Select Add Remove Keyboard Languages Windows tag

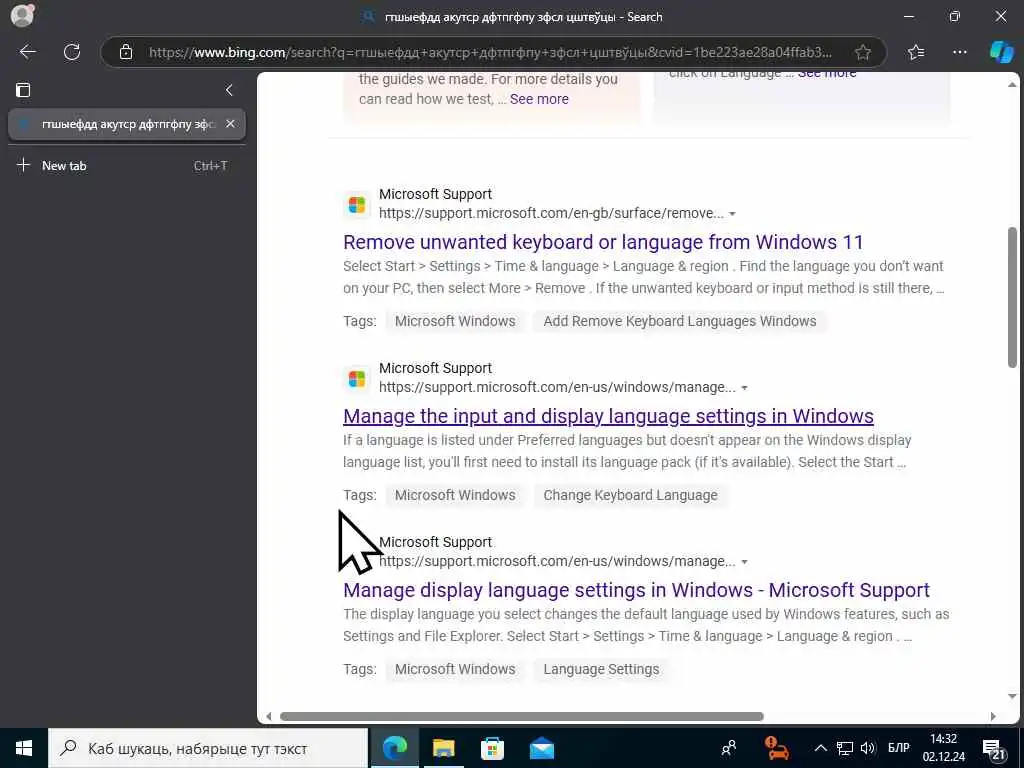pos(679,321)
